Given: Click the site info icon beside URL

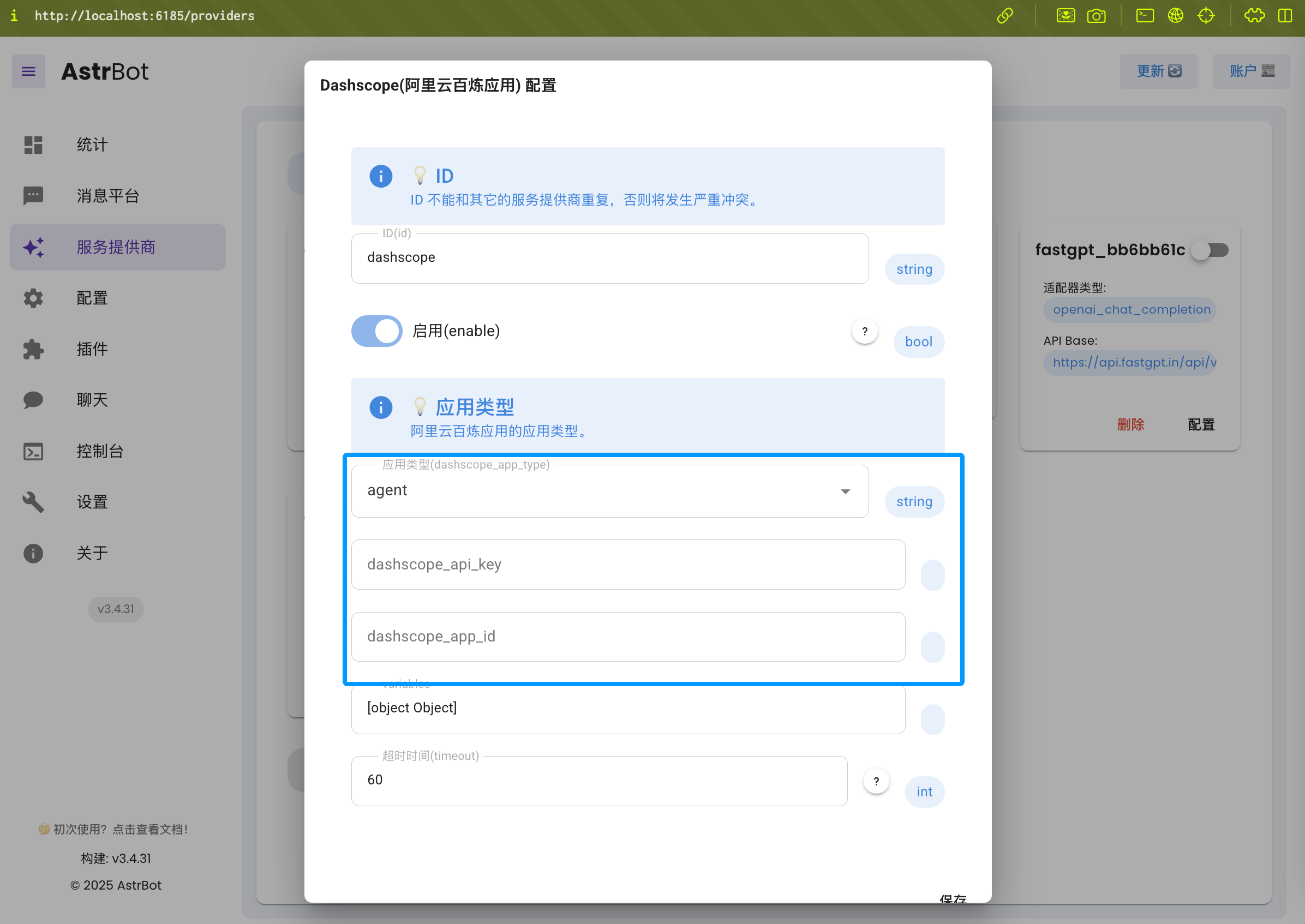Looking at the screenshot, I should point(14,16).
